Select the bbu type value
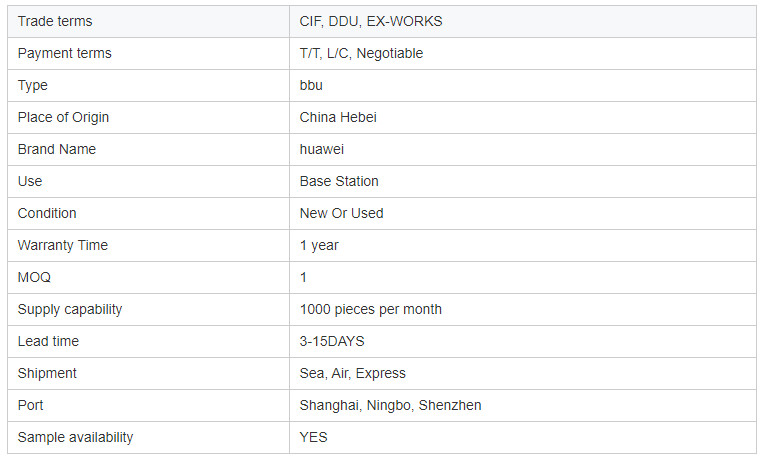 311,85
